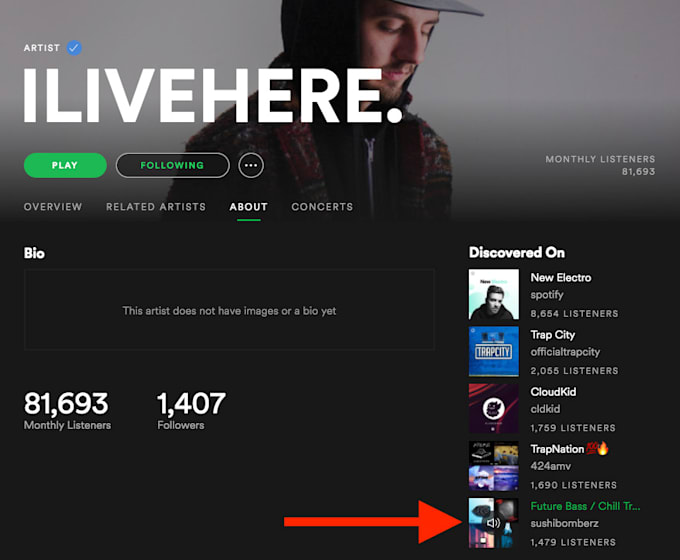Open the Trap City playlist cover
Screen dimensions: 680x560
[494, 351]
